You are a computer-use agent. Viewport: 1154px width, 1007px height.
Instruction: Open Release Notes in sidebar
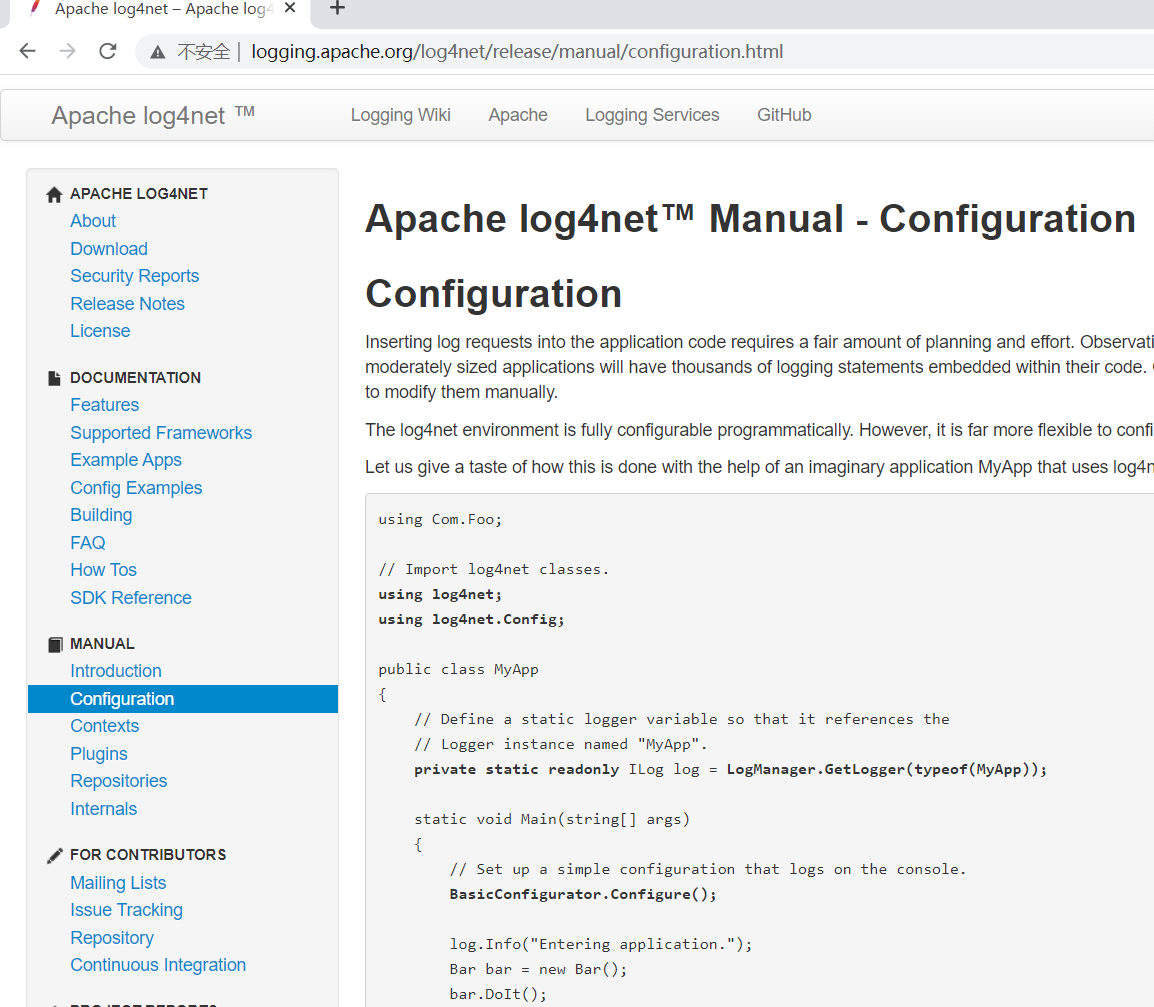pos(127,304)
